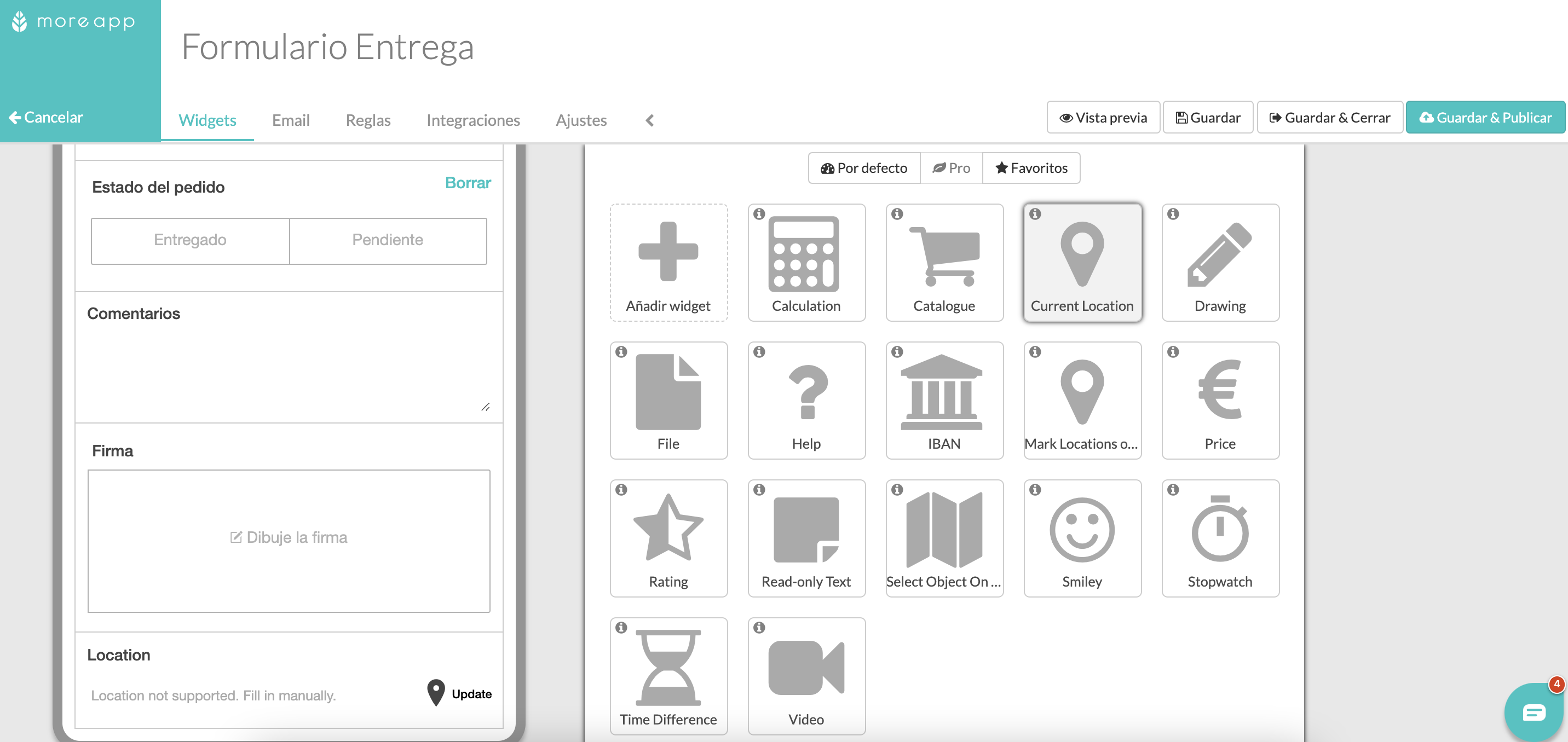Toggle the Por defecto filter button

862,167
